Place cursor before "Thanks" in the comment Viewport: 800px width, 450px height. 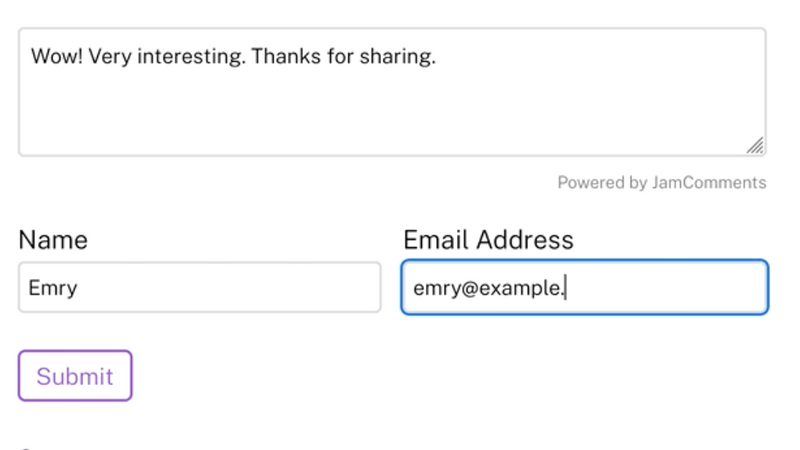251,56
